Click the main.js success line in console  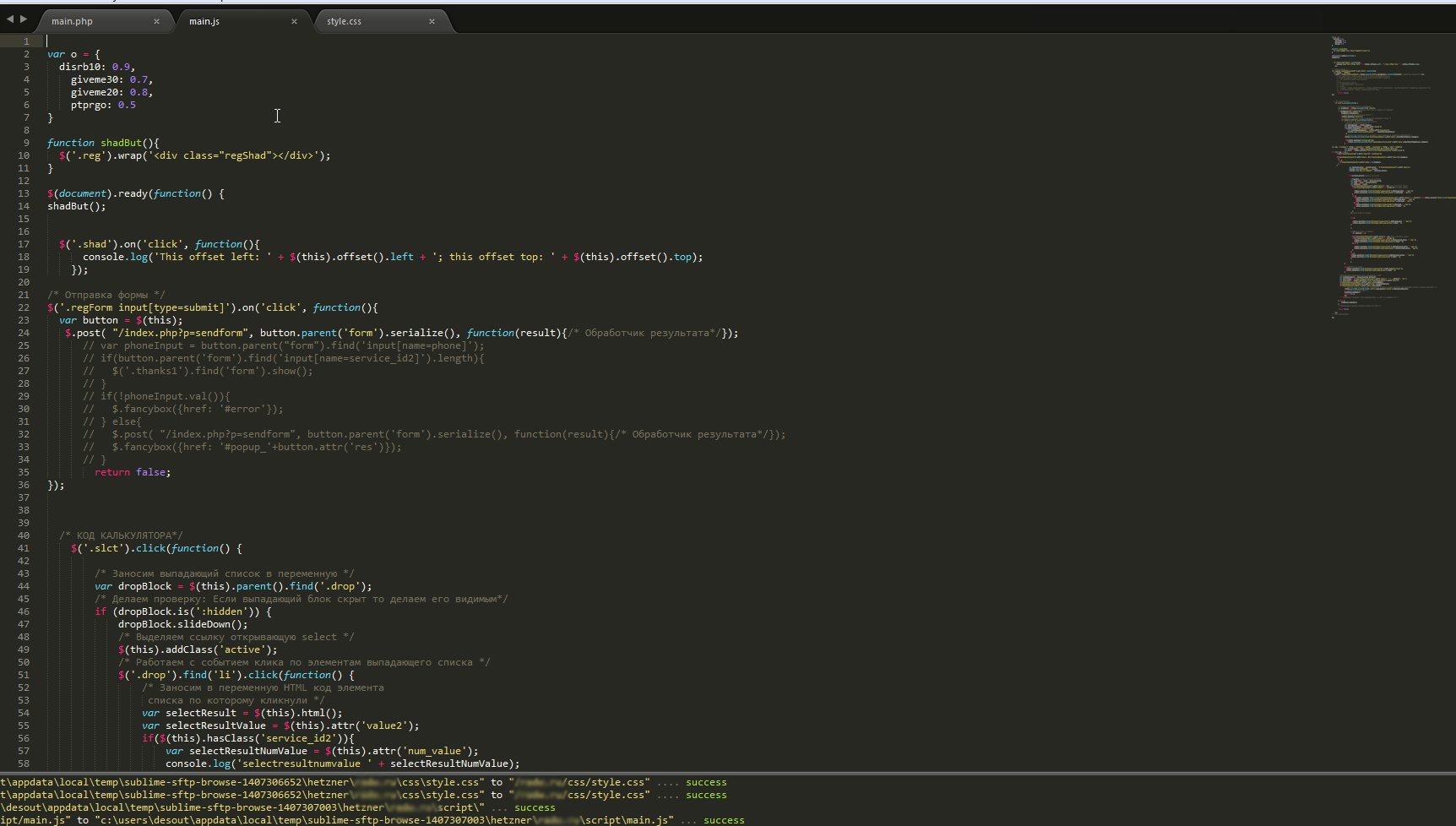(x=372, y=820)
